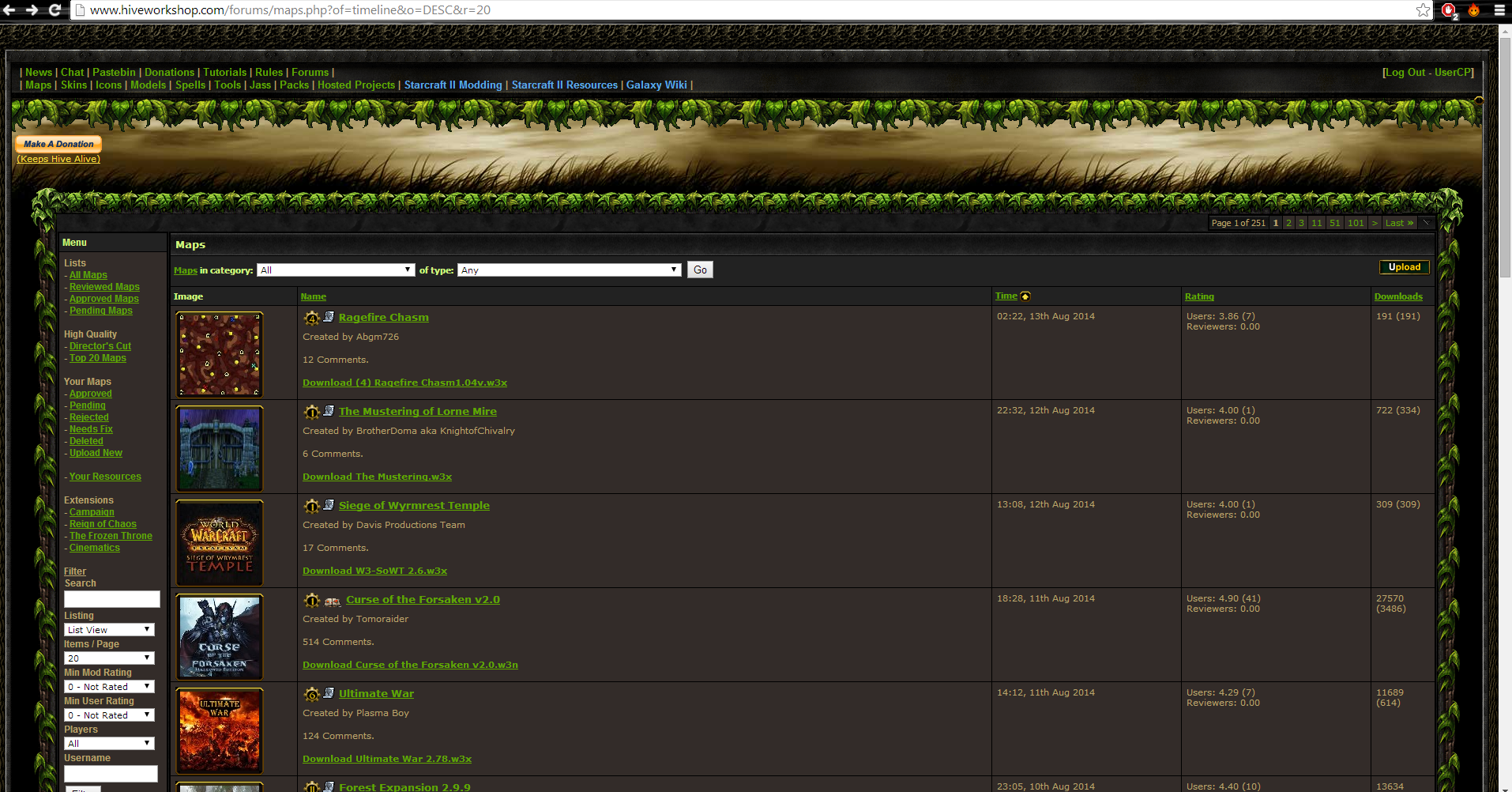The height and width of the screenshot is (792, 1512).
Task: Click the gear icon beside The Mustering of Lorne Mire
Action: (x=312, y=412)
